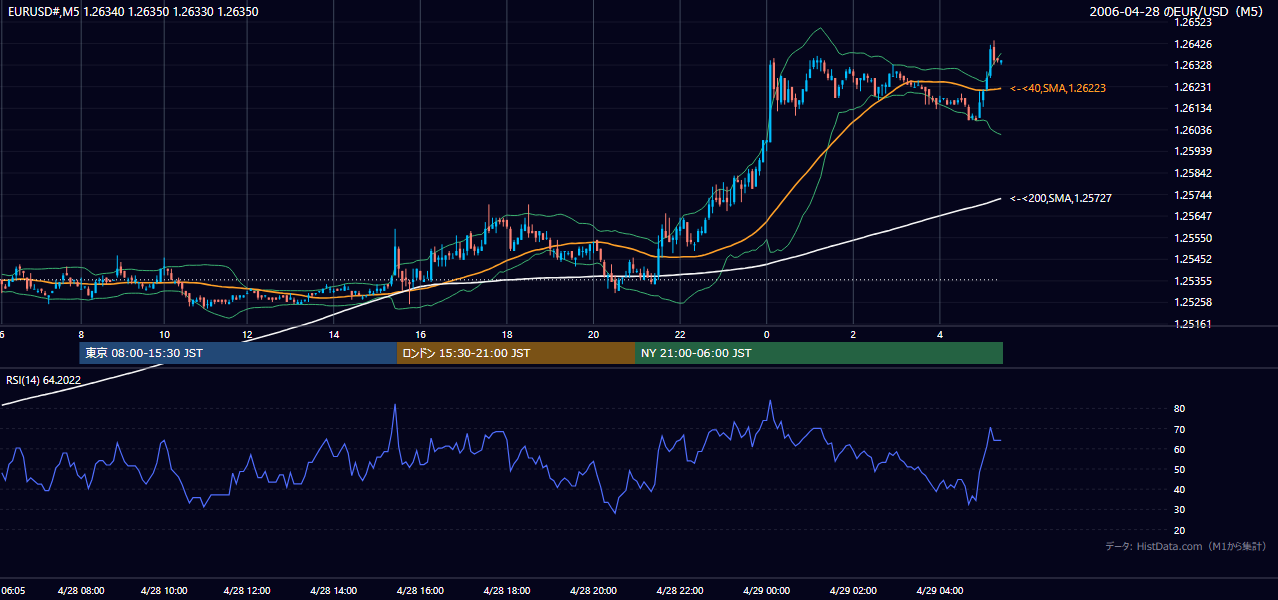1278x600 pixels.
Task: Click the 4/28 18:00 time axis label
Action: click(507, 591)
